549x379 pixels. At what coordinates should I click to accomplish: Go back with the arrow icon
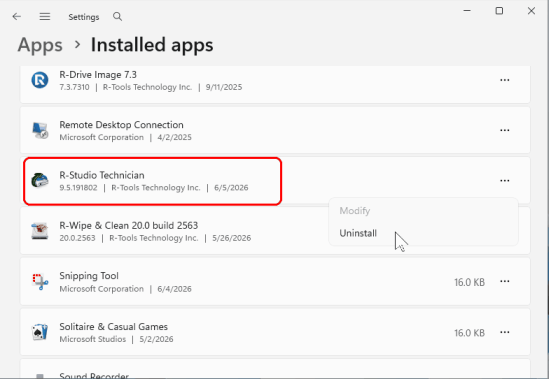[x=16, y=16]
